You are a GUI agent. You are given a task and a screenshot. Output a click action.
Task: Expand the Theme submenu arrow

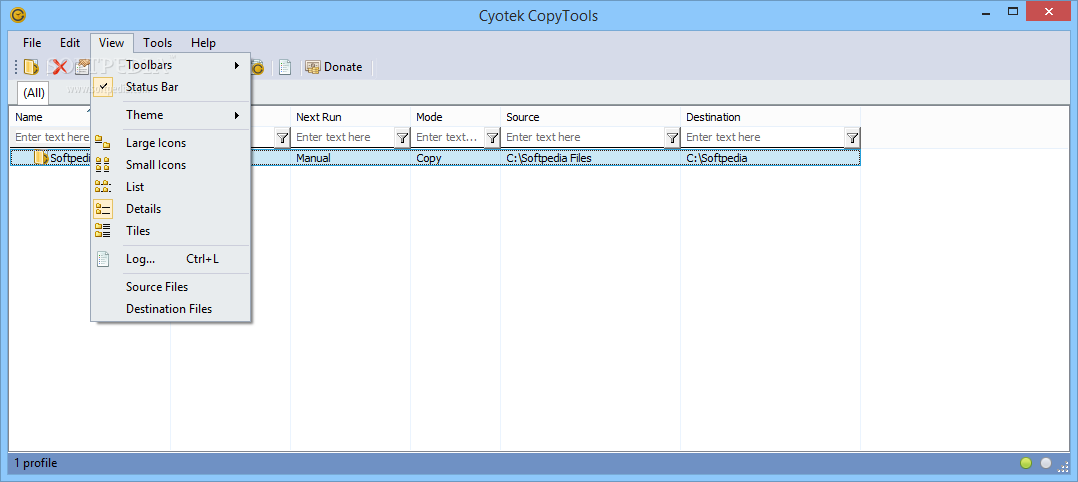click(236, 115)
